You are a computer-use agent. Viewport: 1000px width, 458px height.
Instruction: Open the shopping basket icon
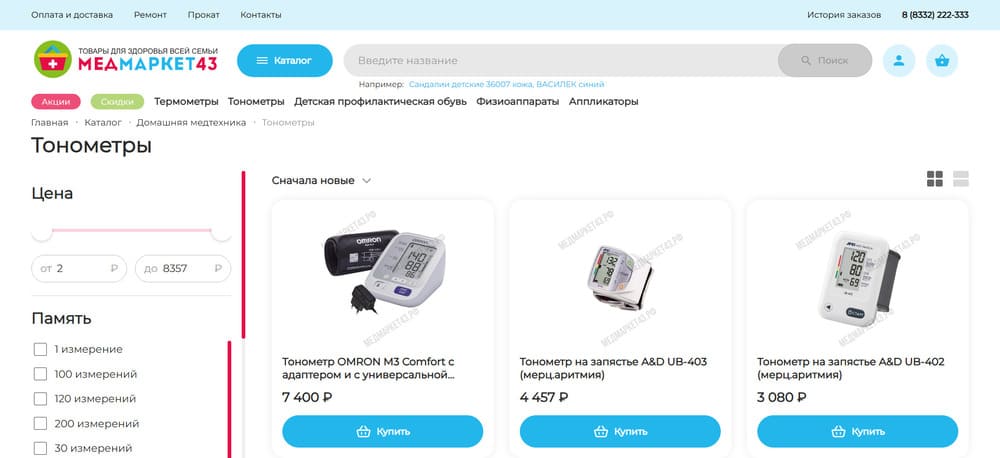point(942,61)
